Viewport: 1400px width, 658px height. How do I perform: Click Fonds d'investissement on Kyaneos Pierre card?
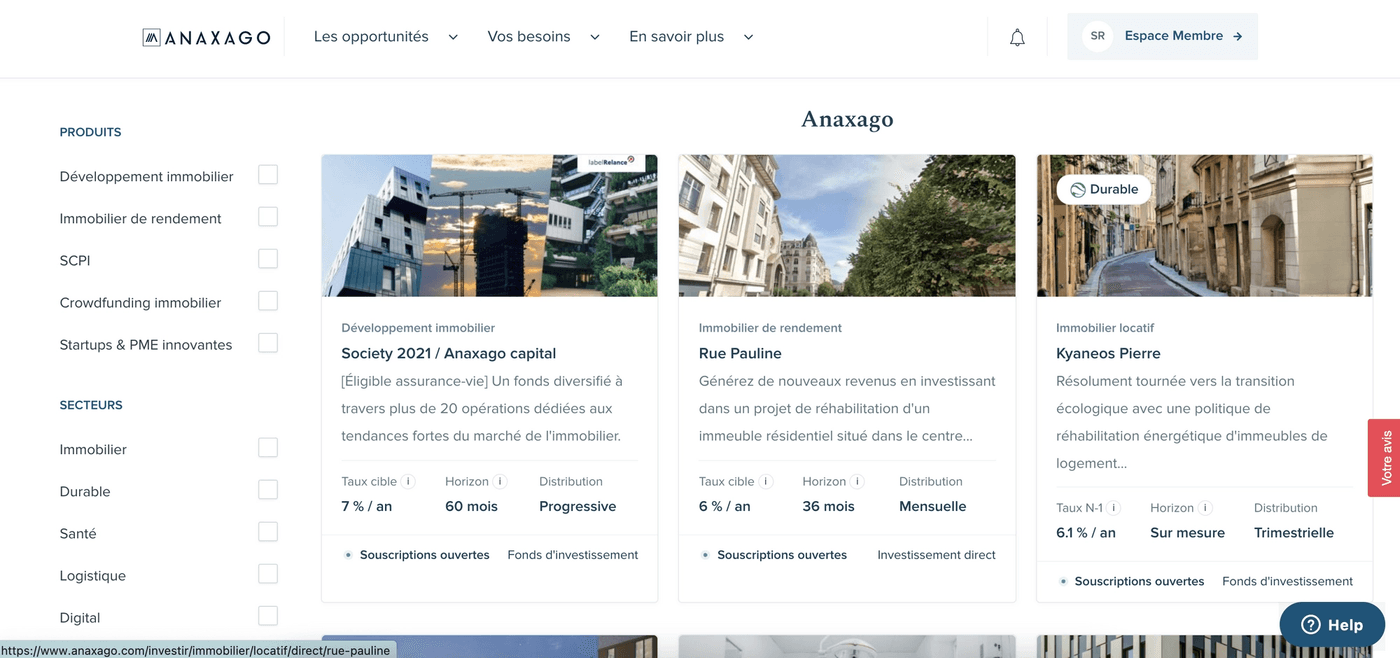coord(1287,581)
